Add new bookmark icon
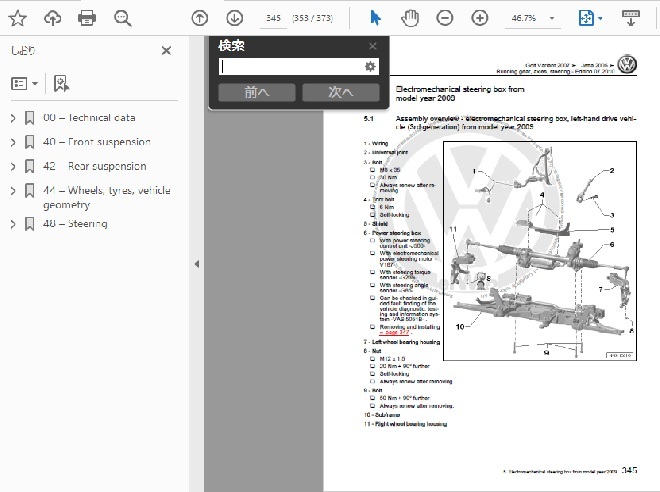 point(61,83)
